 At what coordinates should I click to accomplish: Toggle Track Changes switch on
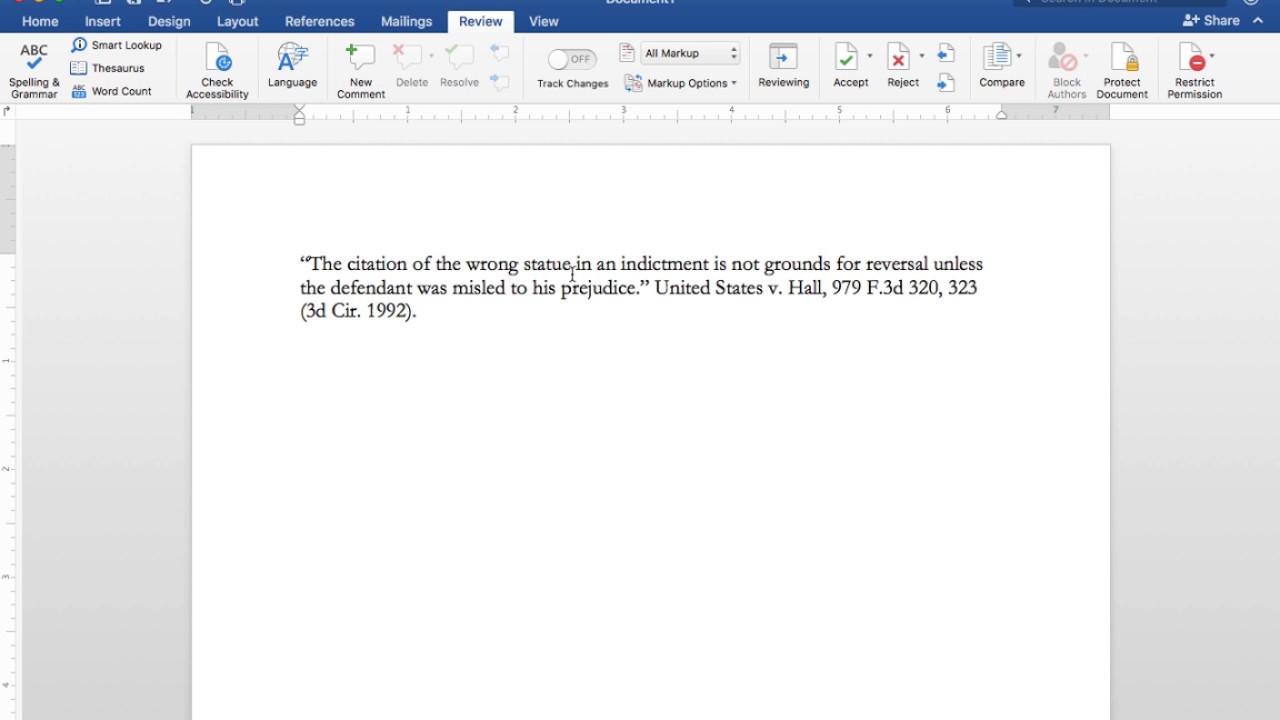(572, 59)
